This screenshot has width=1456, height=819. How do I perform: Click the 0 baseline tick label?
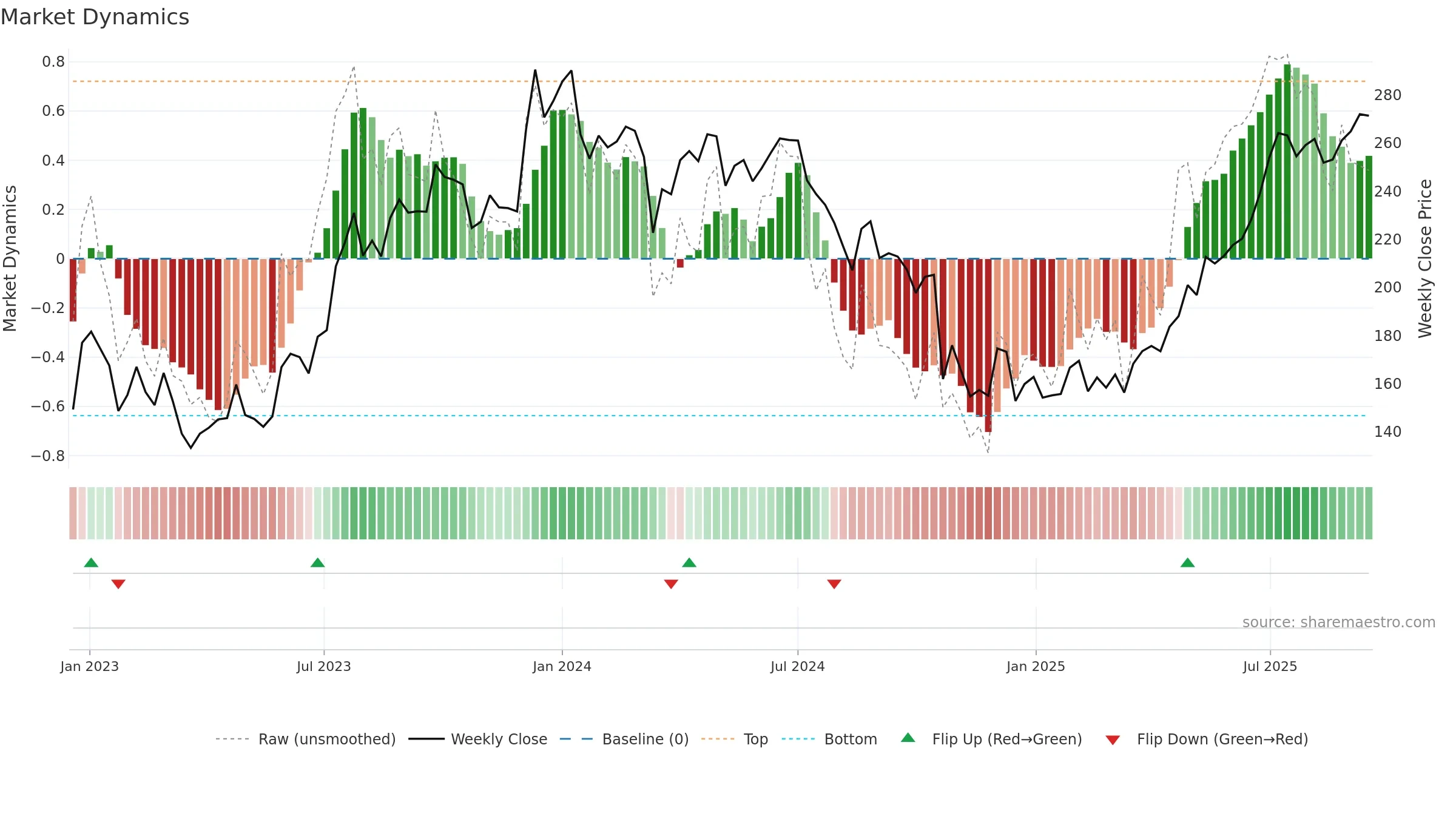tap(60, 259)
